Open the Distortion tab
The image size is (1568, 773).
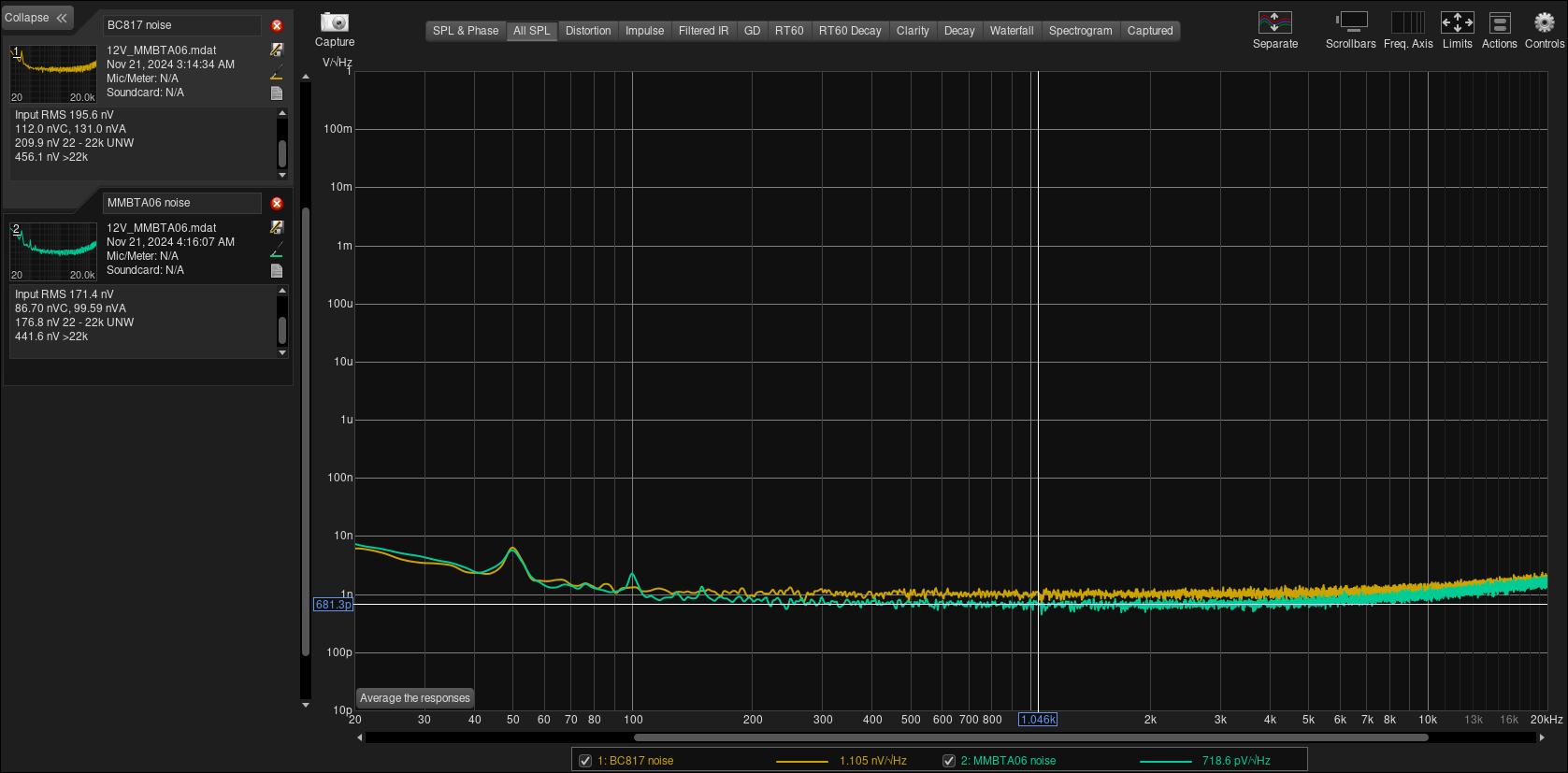point(588,31)
